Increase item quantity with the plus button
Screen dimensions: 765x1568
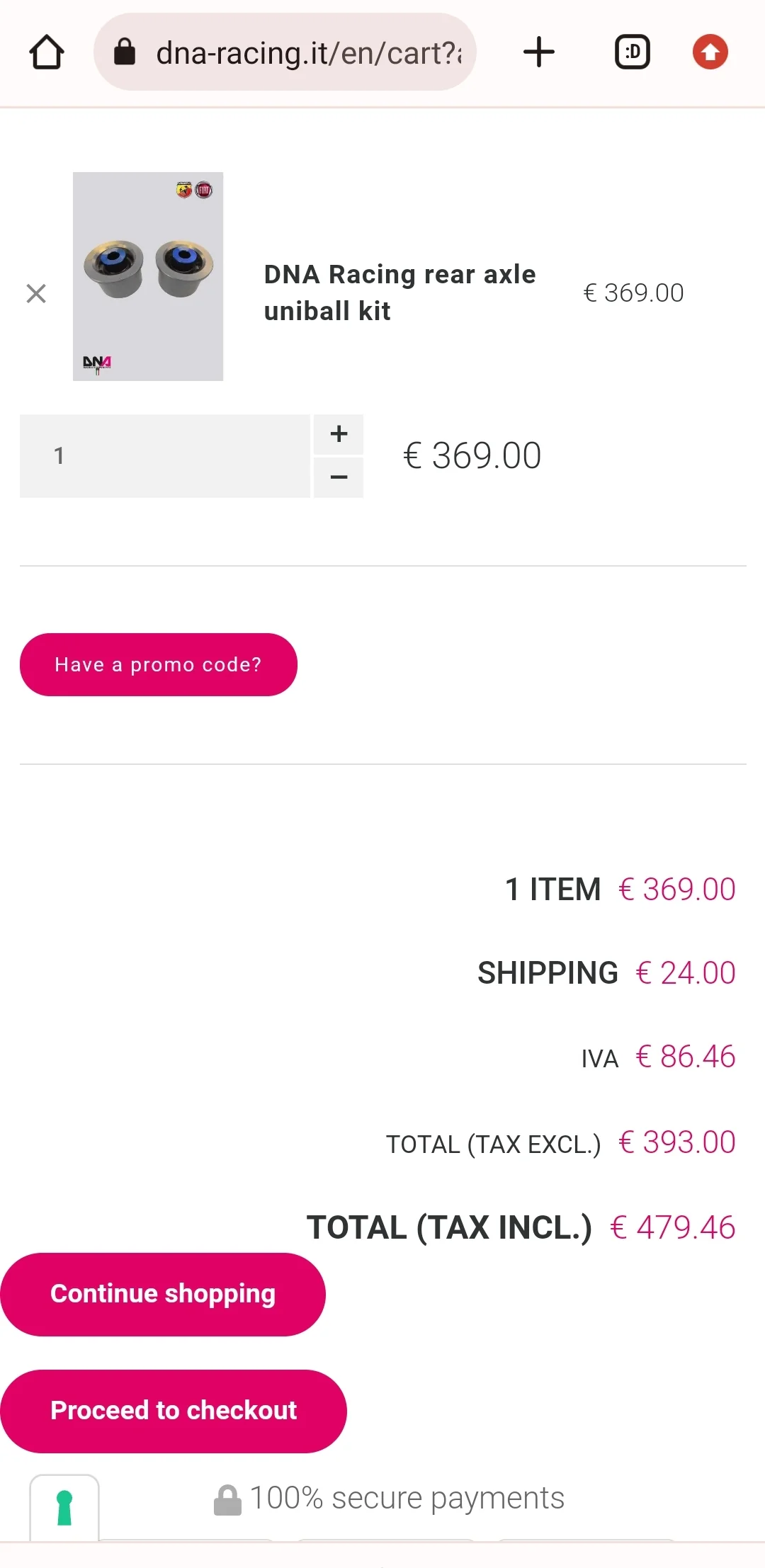point(339,433)
